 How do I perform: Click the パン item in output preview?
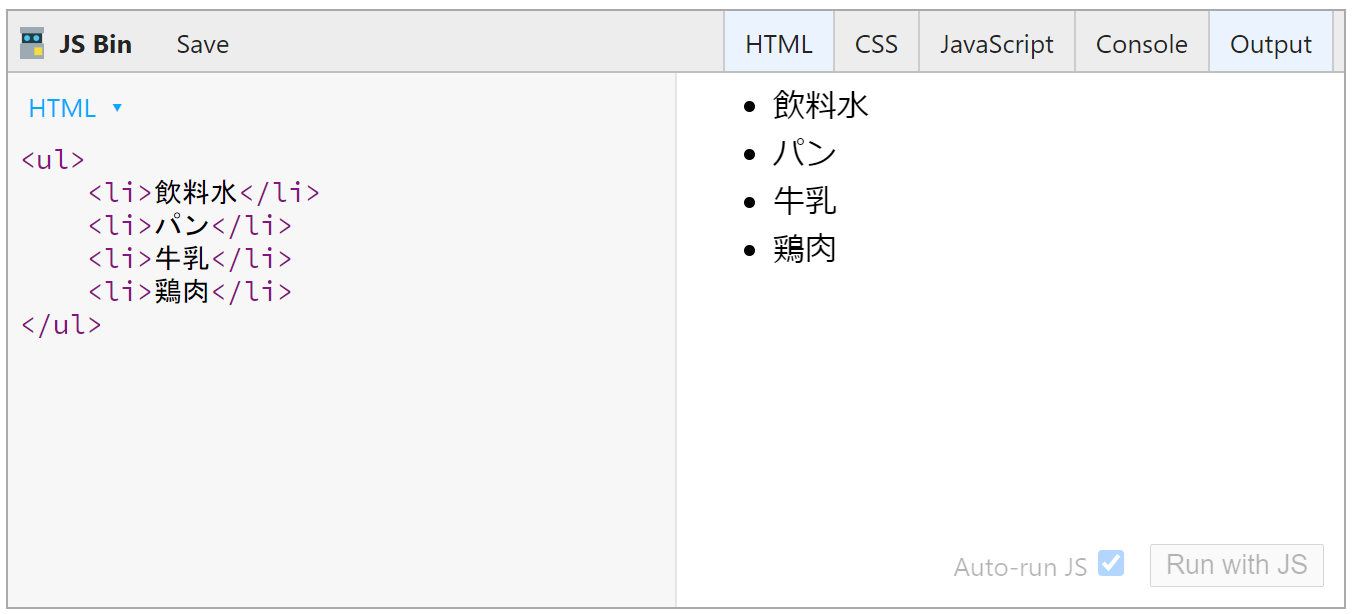click(804, 153)
